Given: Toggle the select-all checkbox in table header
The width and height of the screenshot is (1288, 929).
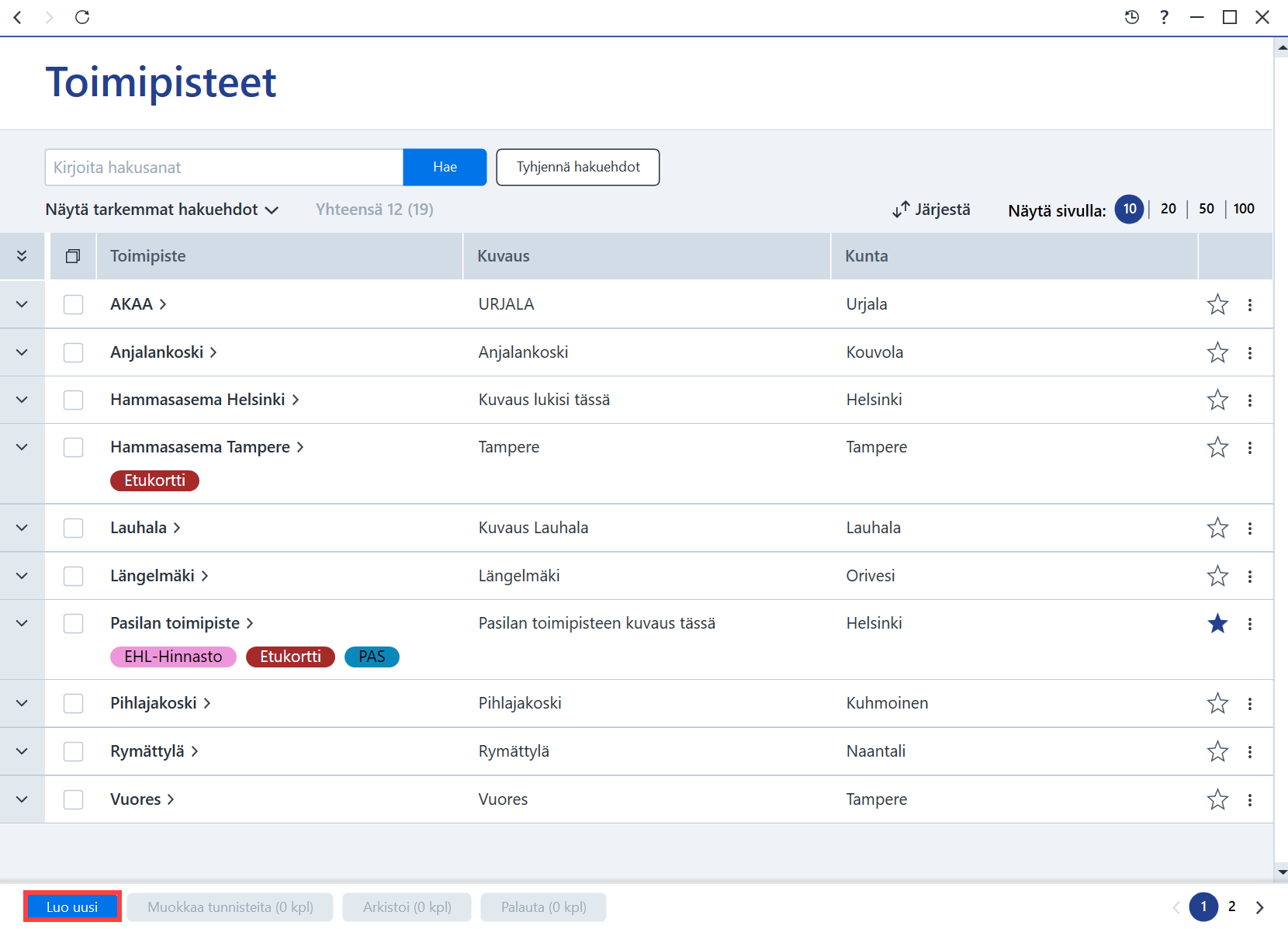Looking at the screenshot, I should click(73, 256).
